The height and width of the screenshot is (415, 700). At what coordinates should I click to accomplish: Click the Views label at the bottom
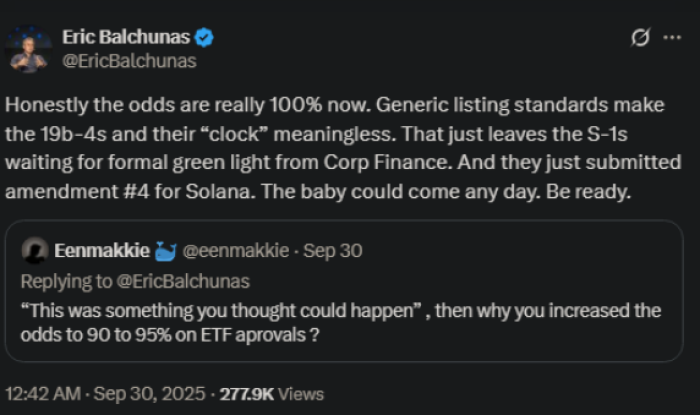303,394
